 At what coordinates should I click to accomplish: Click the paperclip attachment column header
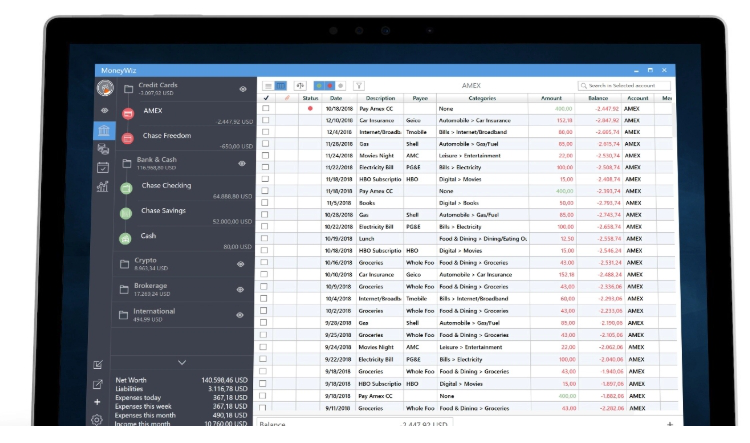[287, 98]
